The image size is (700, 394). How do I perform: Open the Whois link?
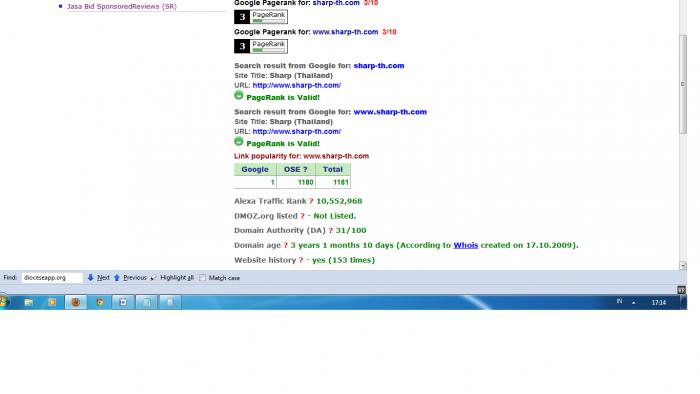pos(466,245)
